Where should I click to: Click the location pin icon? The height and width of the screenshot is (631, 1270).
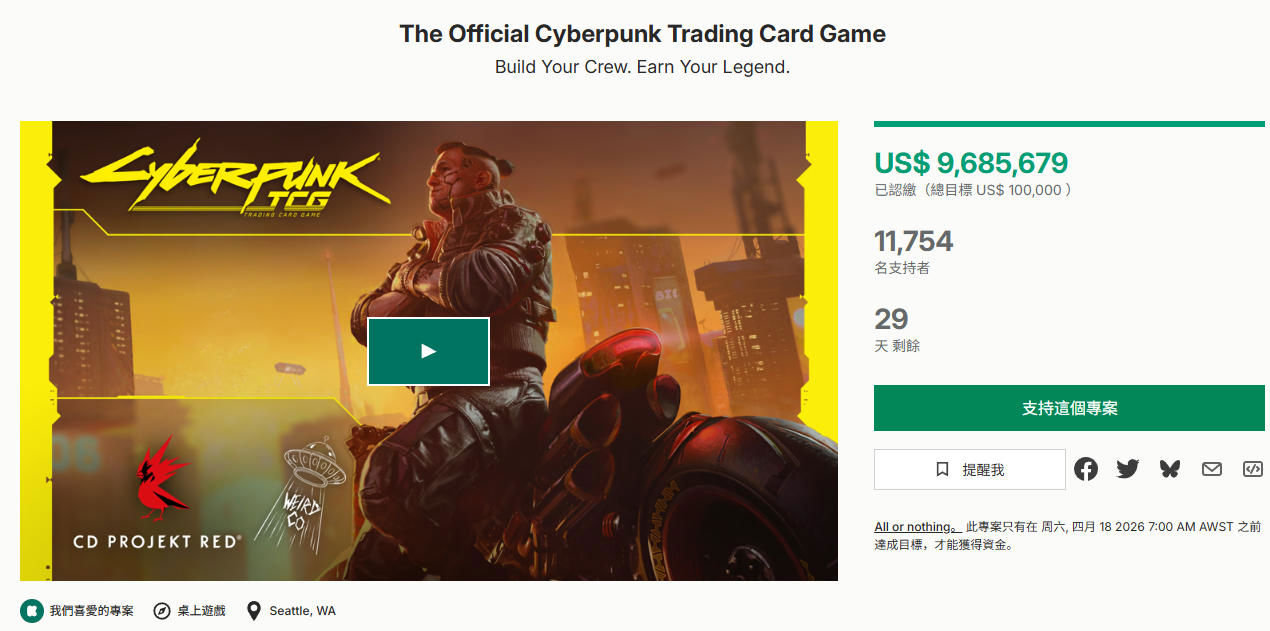[x=254, y=610]
